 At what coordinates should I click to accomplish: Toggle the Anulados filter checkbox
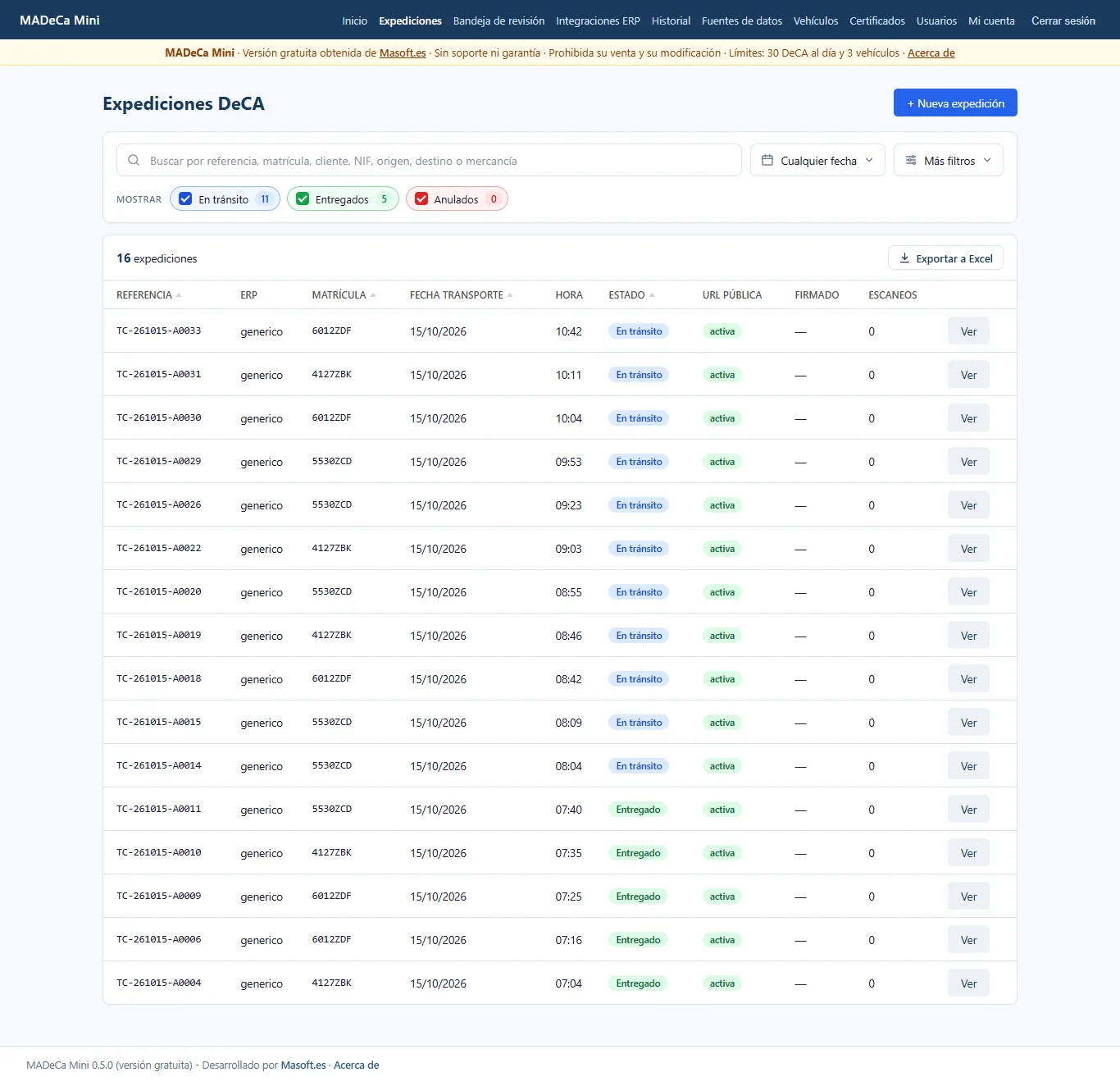pyautogui.click(x=421, y=199)
